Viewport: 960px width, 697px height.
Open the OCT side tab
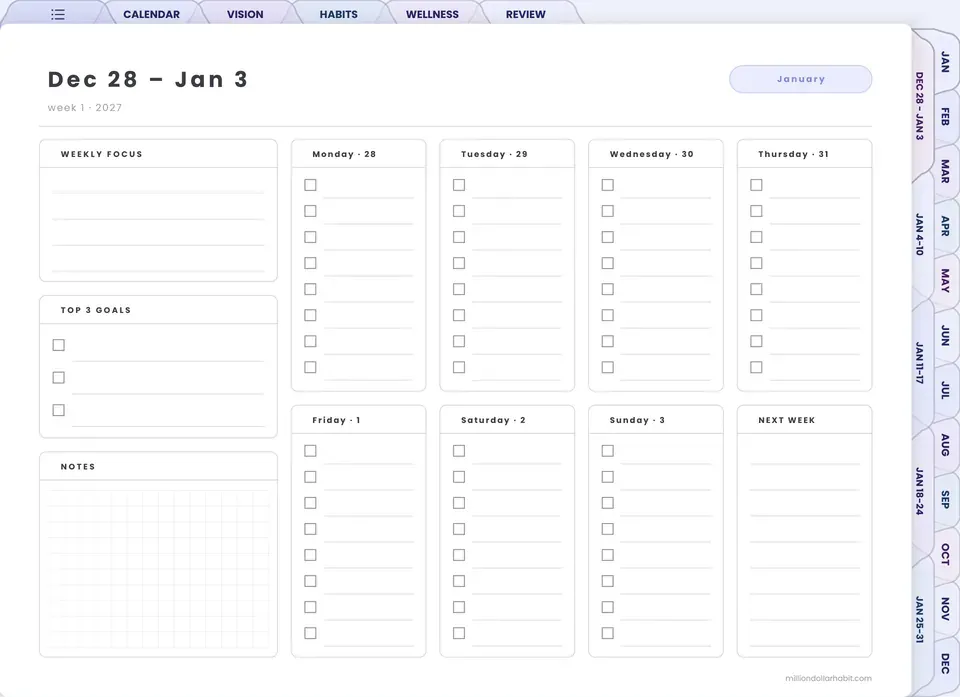tap(945, 554)
